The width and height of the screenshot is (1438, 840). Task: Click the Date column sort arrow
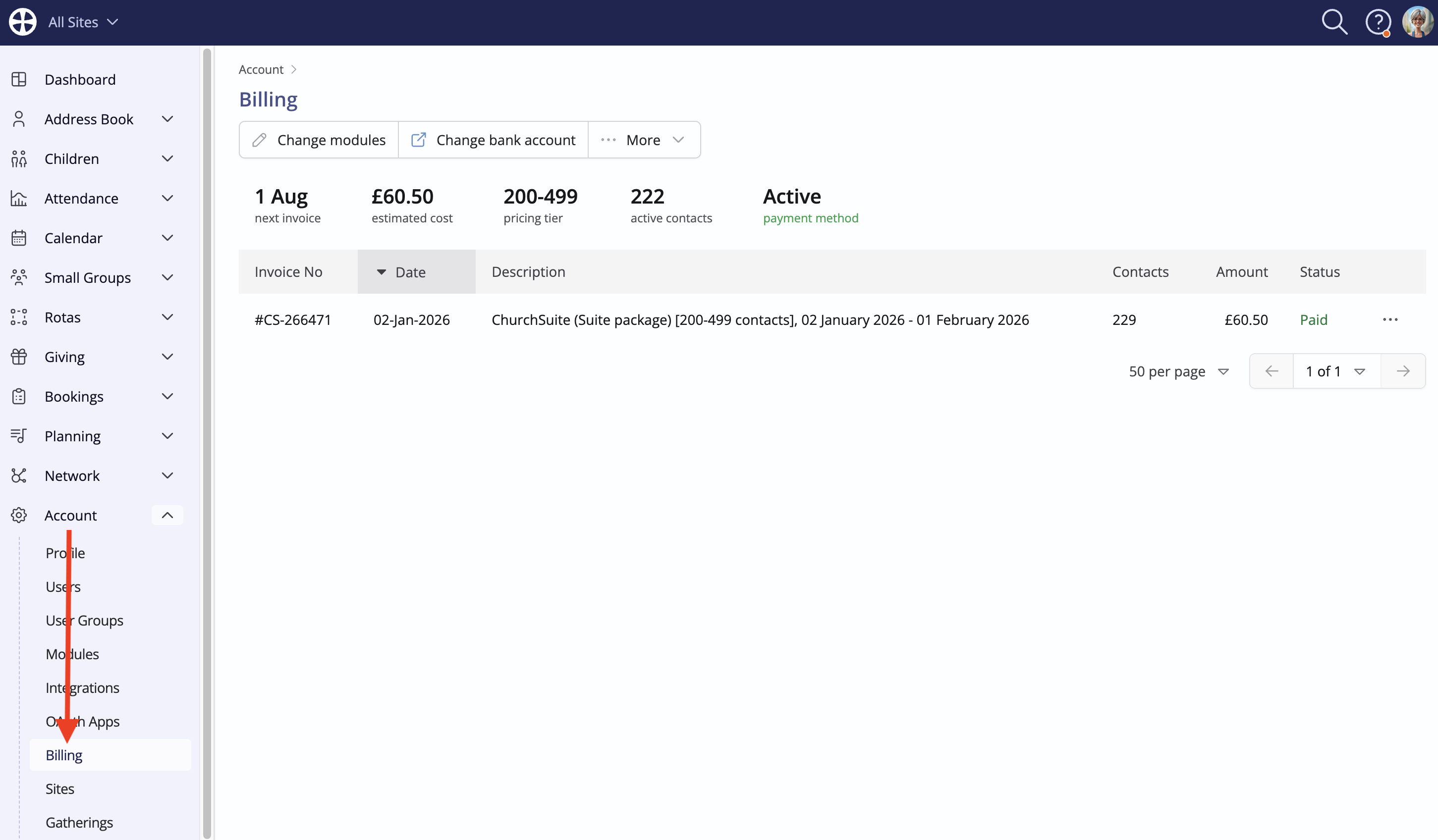pos(381,272)
